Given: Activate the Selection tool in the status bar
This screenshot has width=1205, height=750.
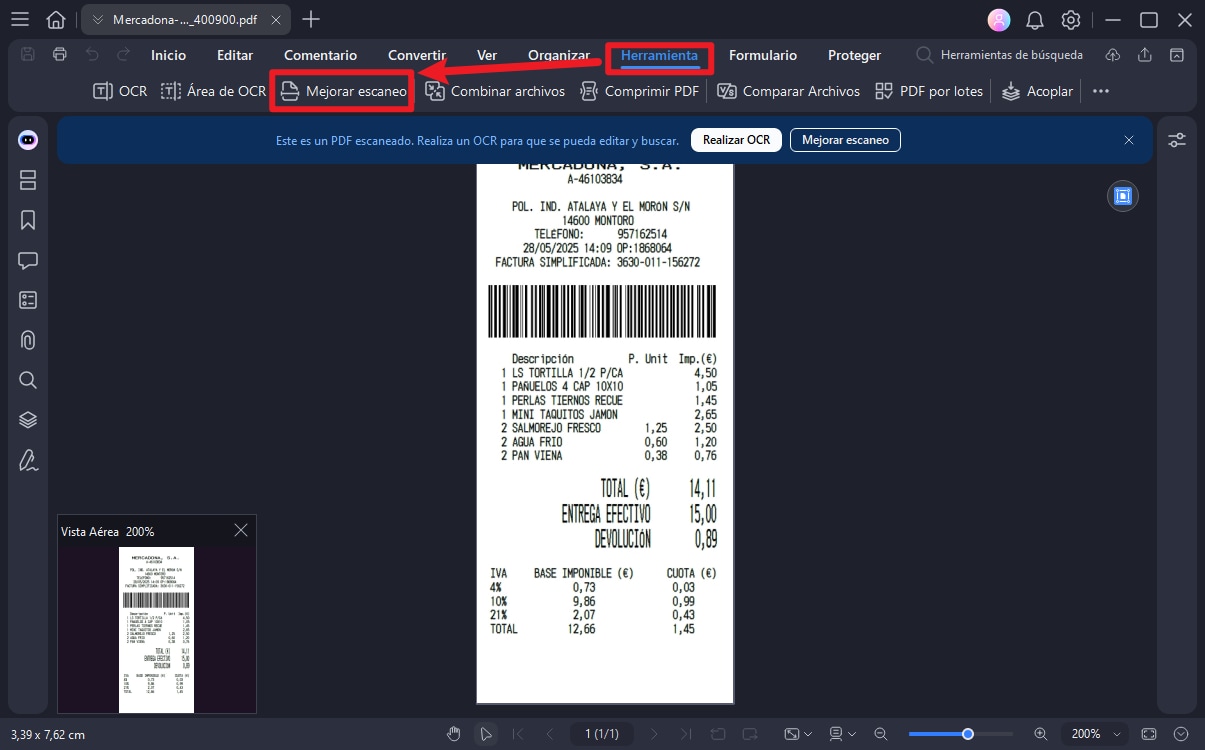Looking at the screenshot, I should coord(487,733).
